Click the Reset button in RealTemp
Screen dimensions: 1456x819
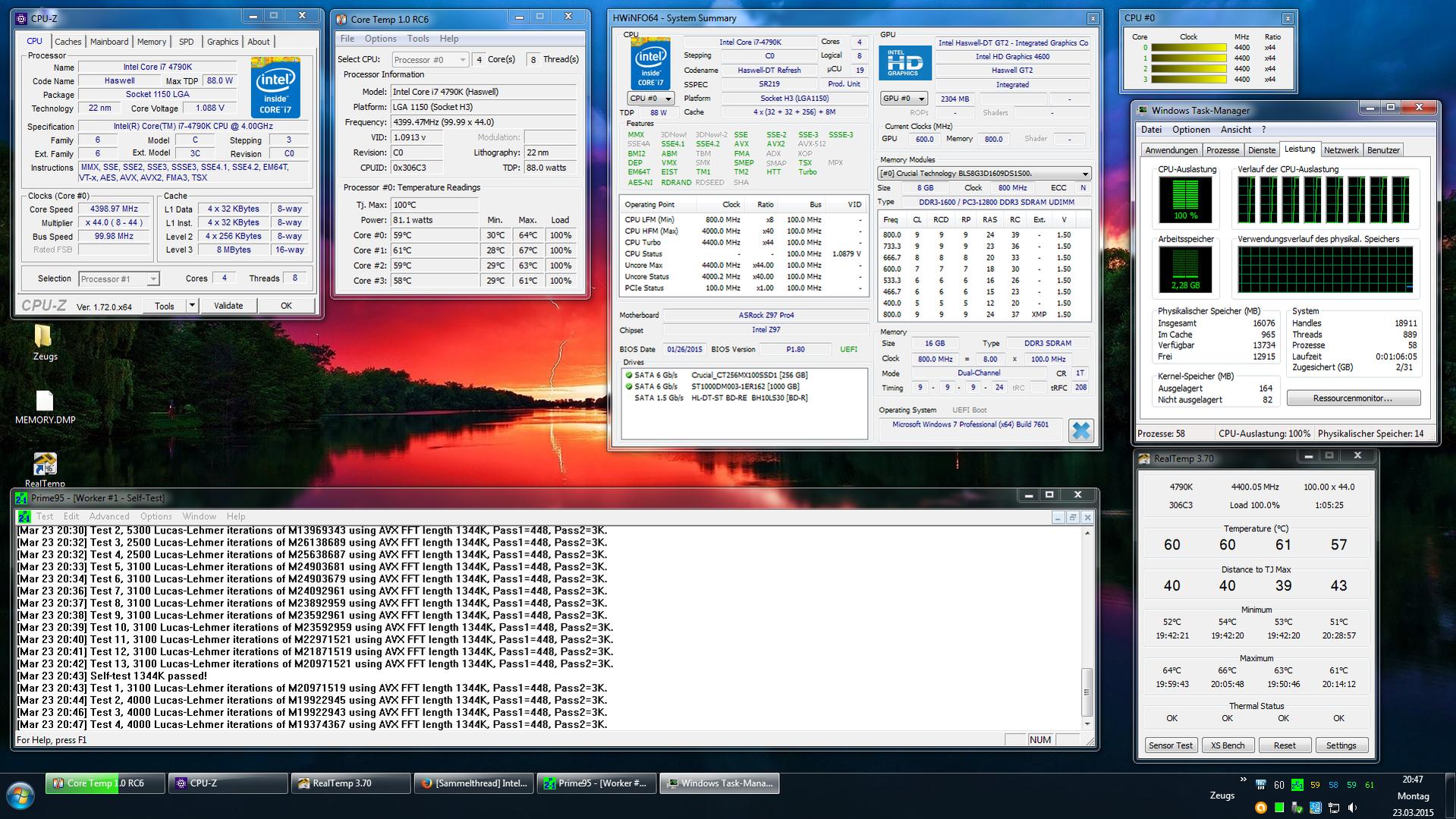point(1285,745)
